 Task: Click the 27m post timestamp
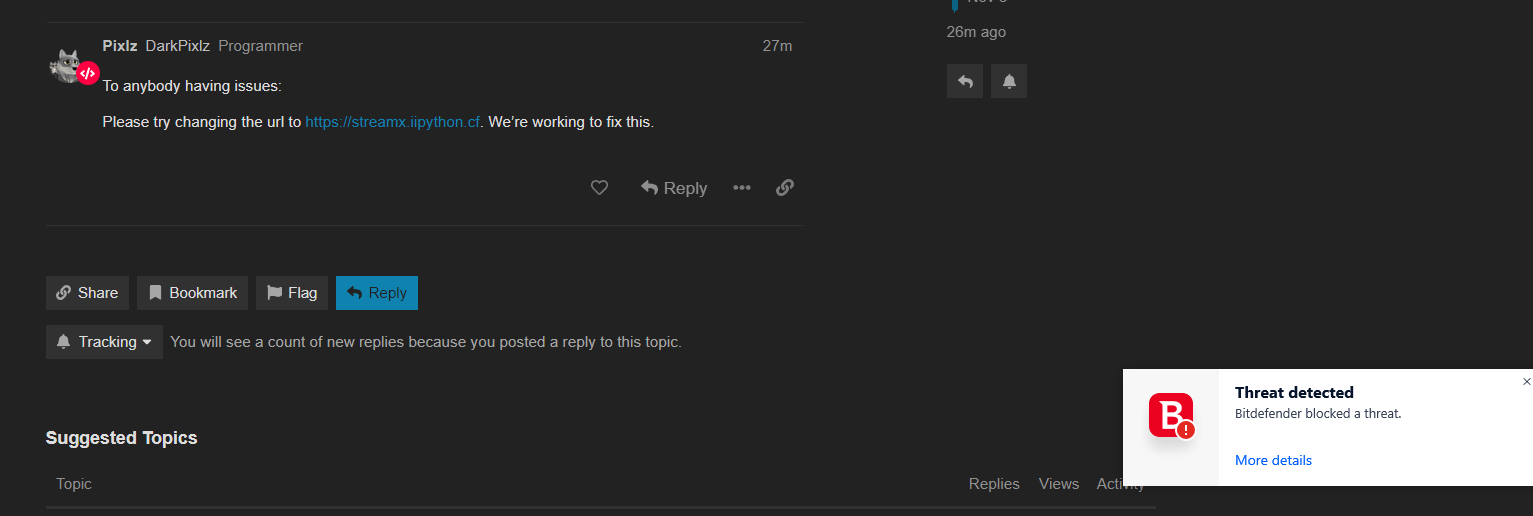(x=777, y=46)
